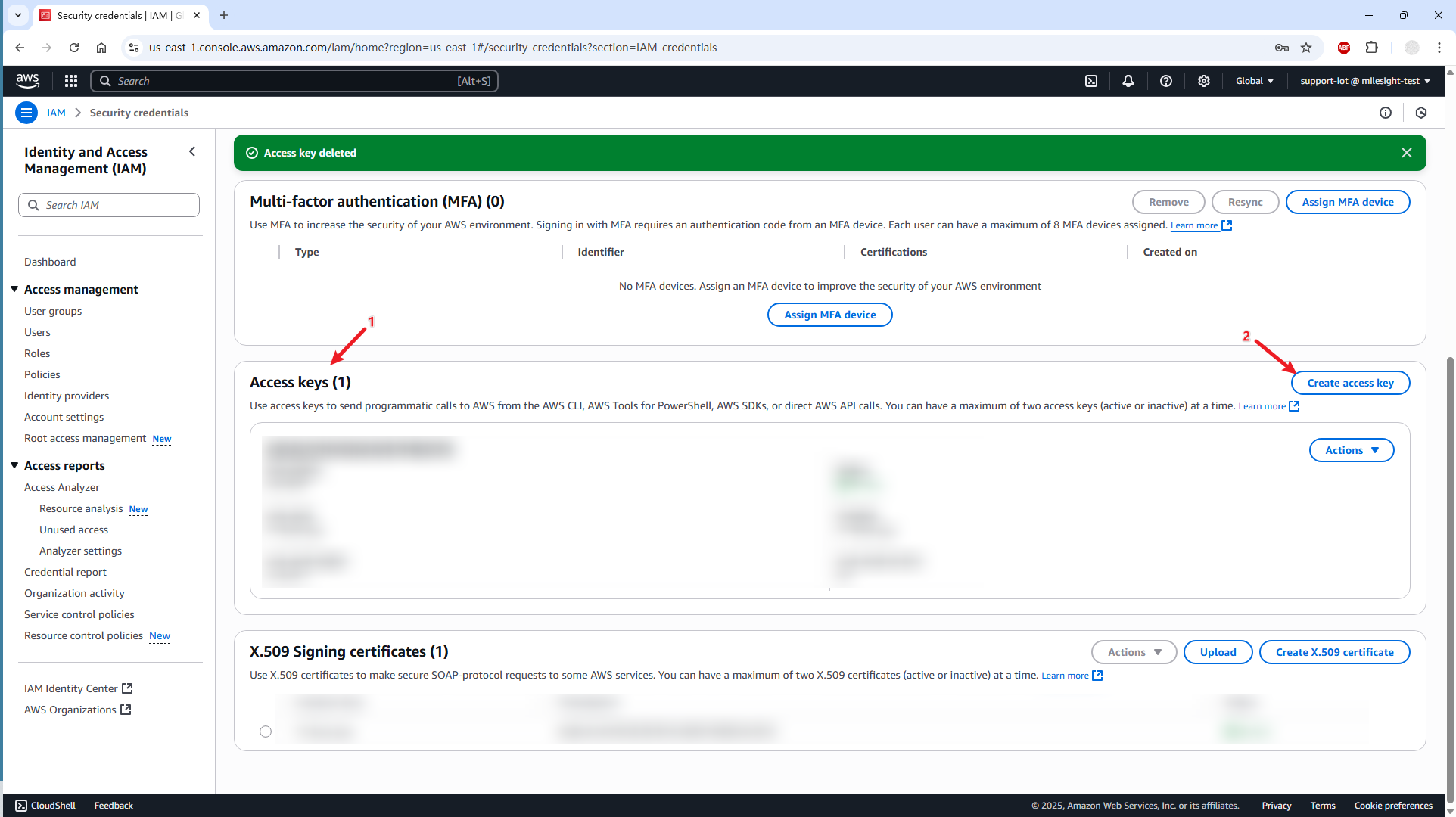Open the Policies navigation item
The image size is (1456, 817).
42,374
